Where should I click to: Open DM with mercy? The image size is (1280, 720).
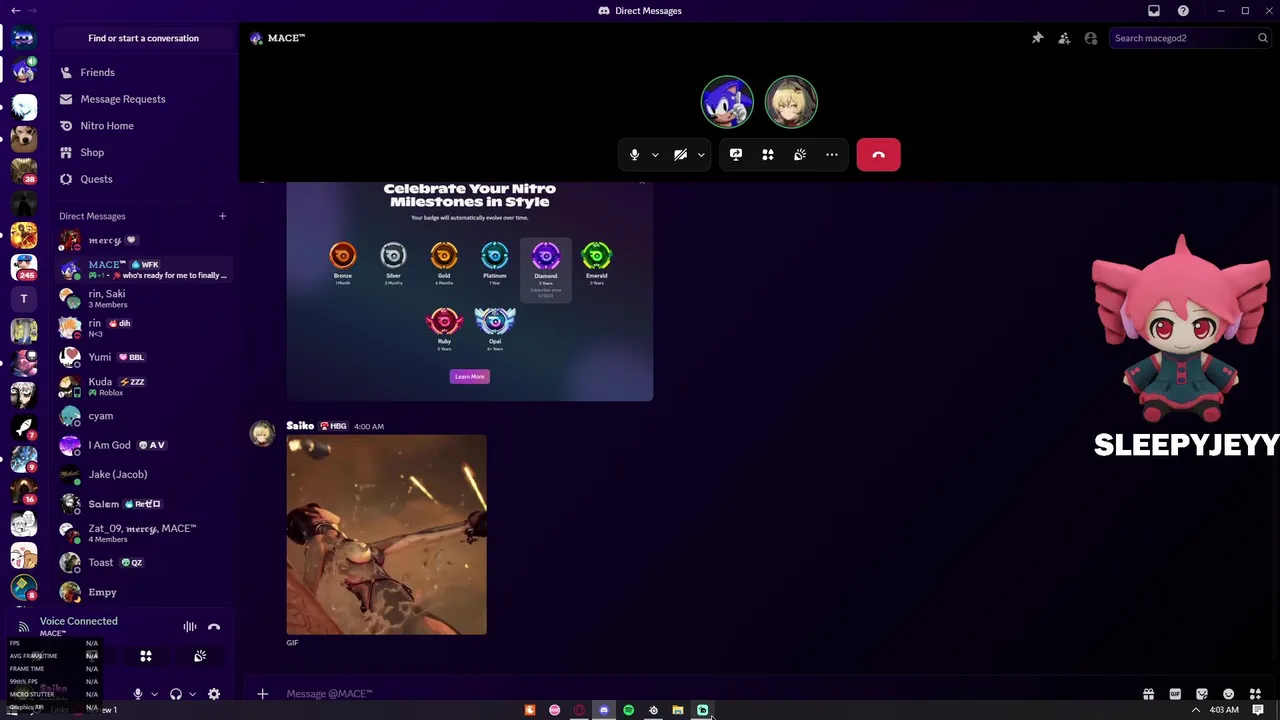143,240
